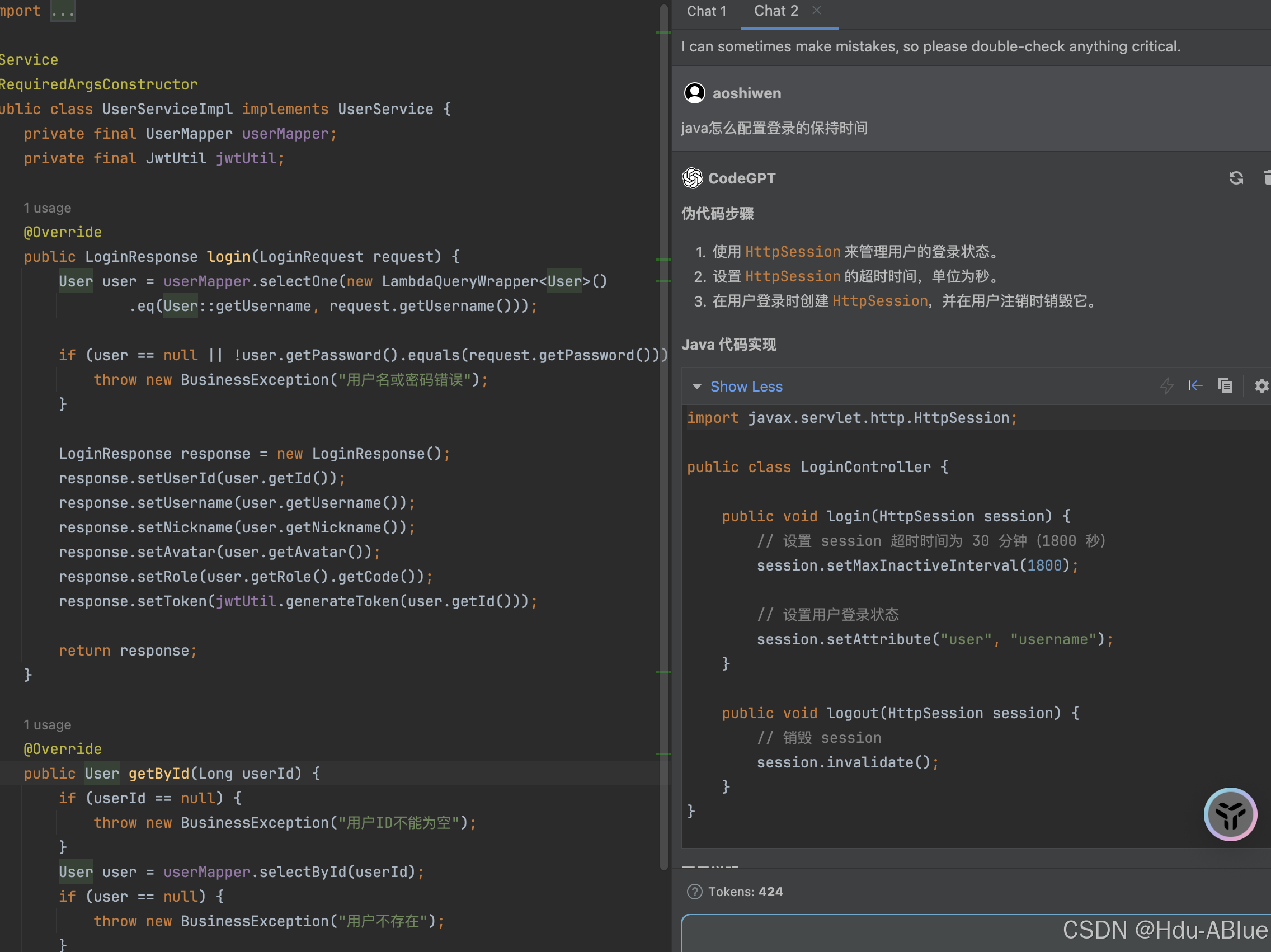Click aoshiwen user avatar icon
1271x952 pixels.
695,93
